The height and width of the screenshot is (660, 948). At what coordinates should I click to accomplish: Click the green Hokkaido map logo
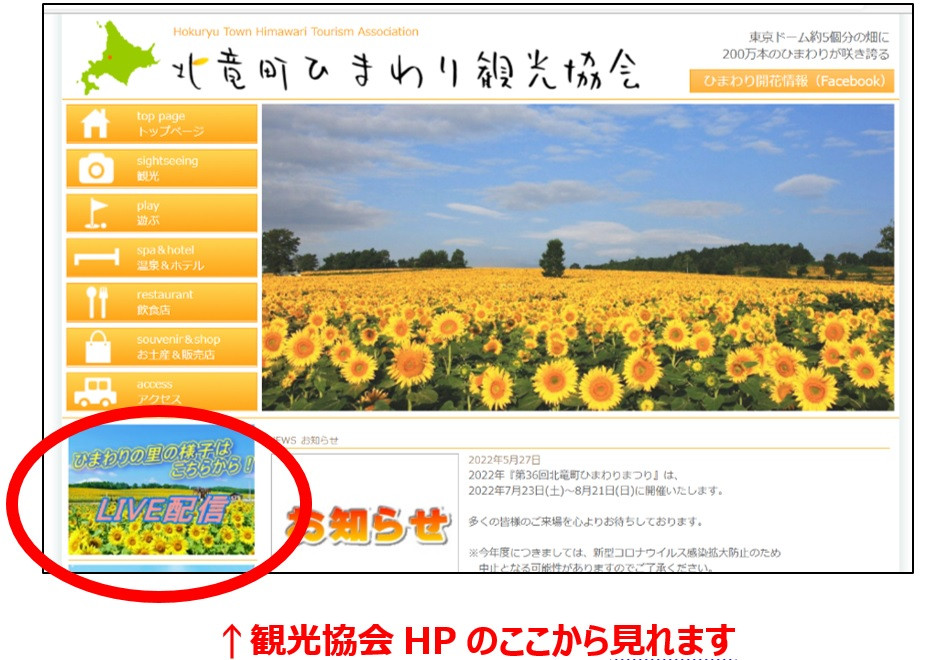tap(118, 57)
